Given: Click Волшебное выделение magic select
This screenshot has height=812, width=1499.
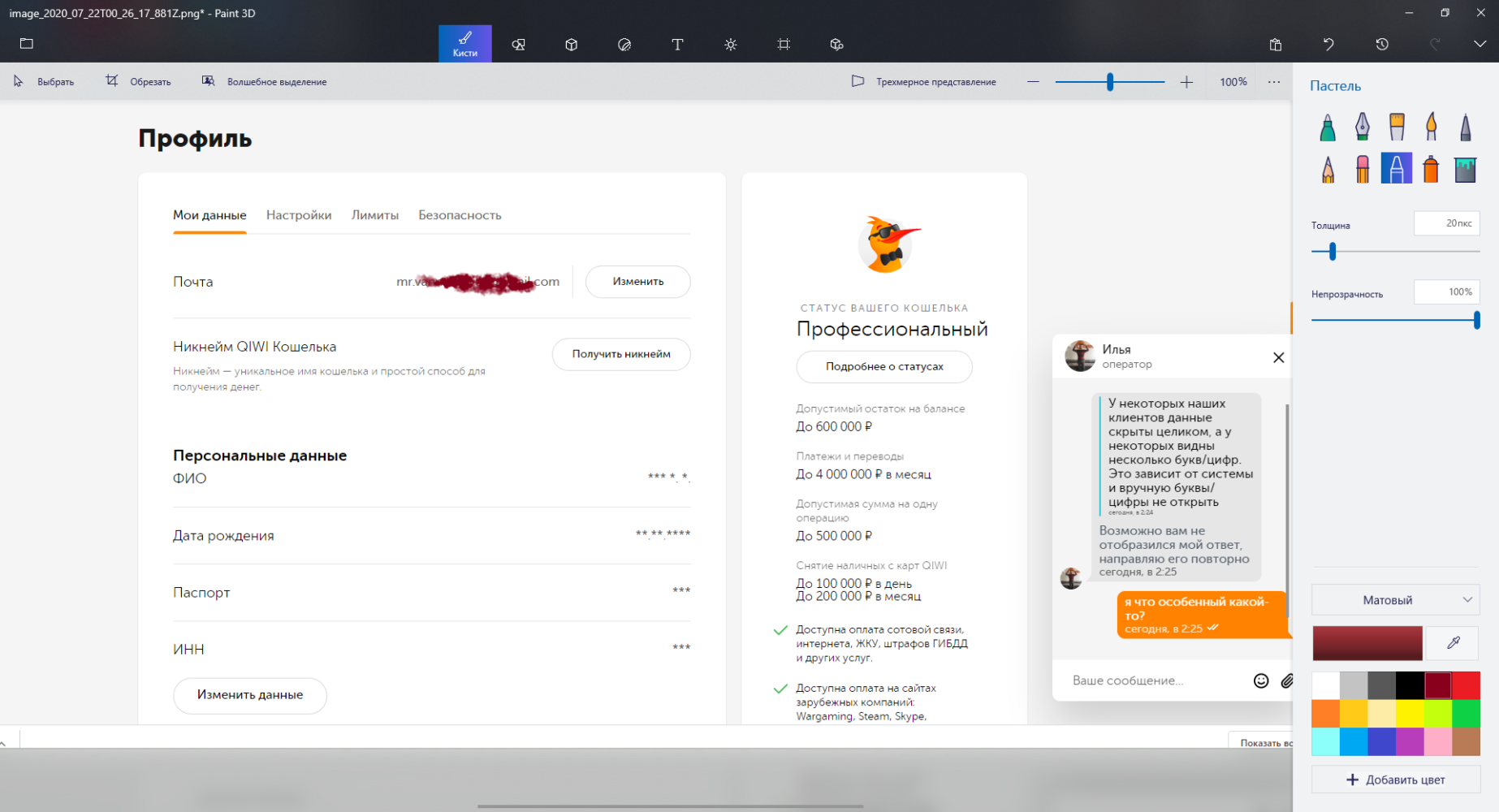Looking at the screenshot, I should 265,82.
